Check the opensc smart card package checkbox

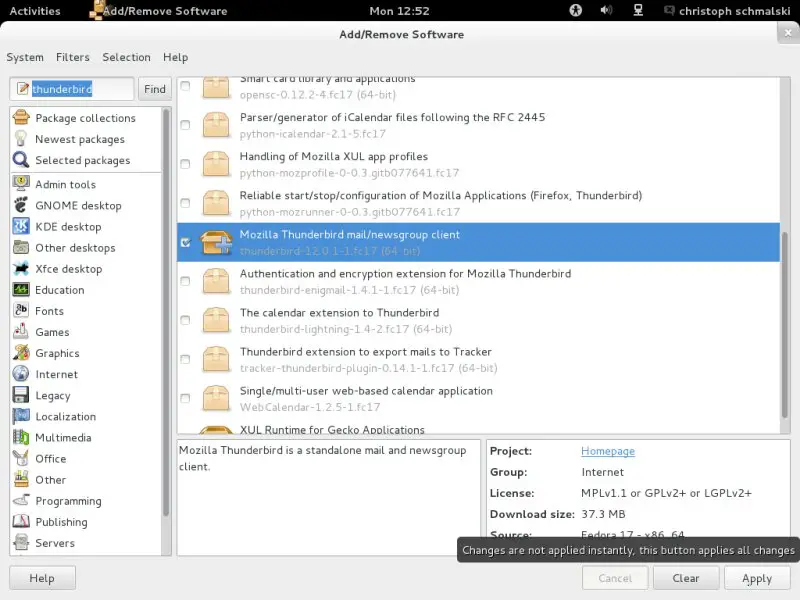coord(185,86)
